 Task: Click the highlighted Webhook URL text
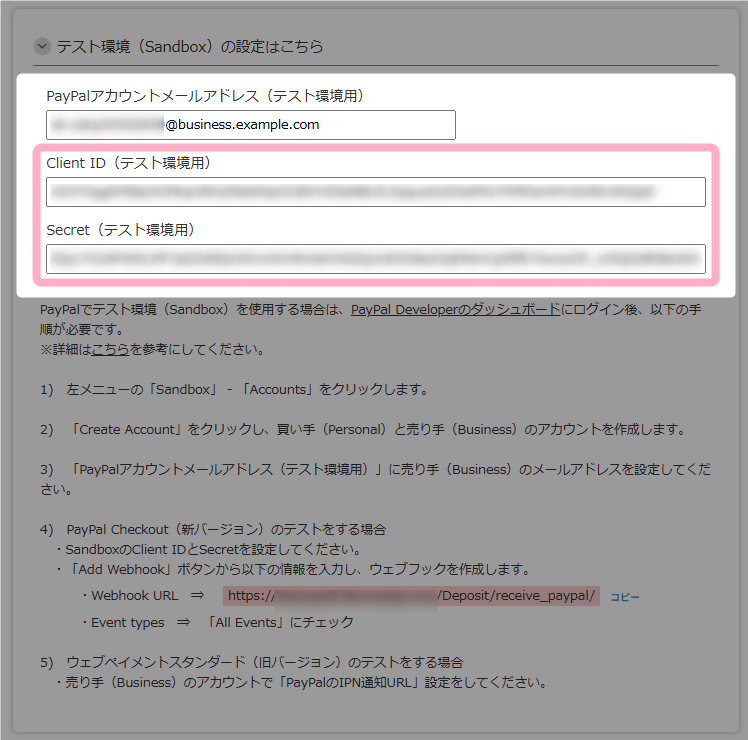(x=411, y=596)
